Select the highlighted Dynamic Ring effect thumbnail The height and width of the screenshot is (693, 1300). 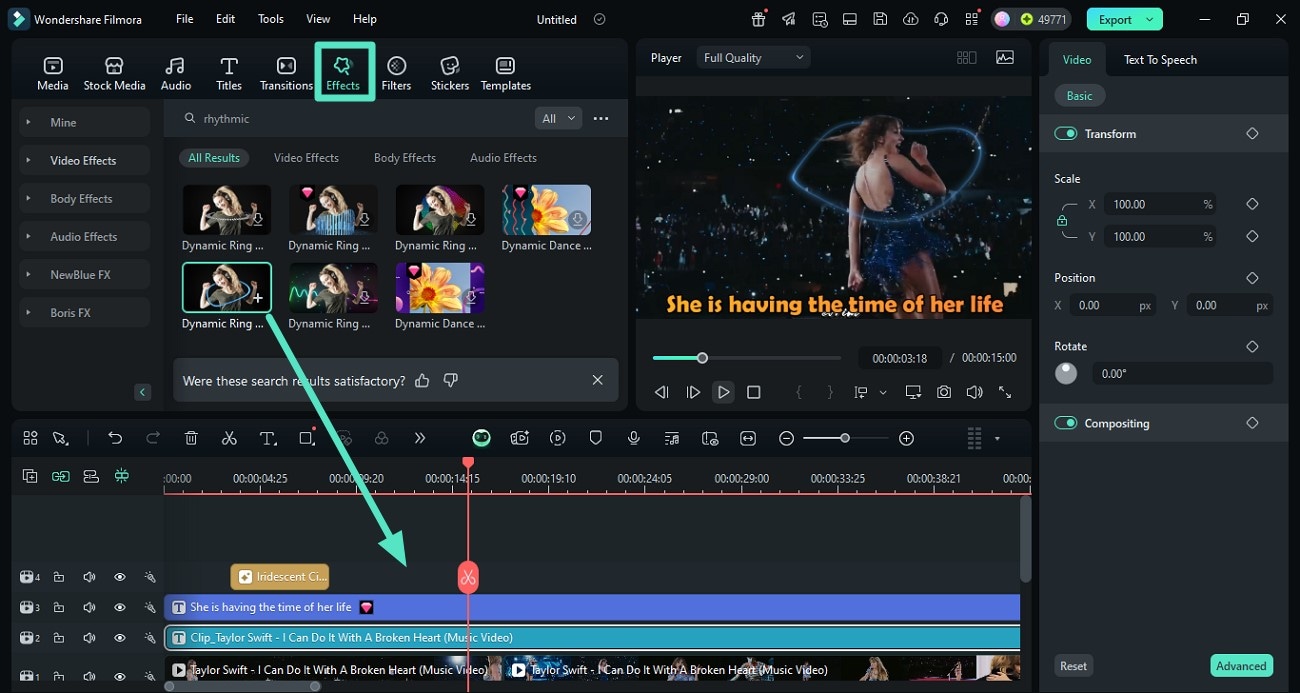point(226,288)
